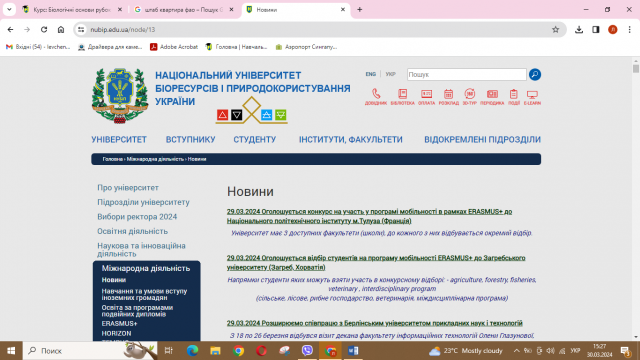Open the 3D-тур icon
The width and height of the screenshot is (640, 360).
[x=469, y=97]
